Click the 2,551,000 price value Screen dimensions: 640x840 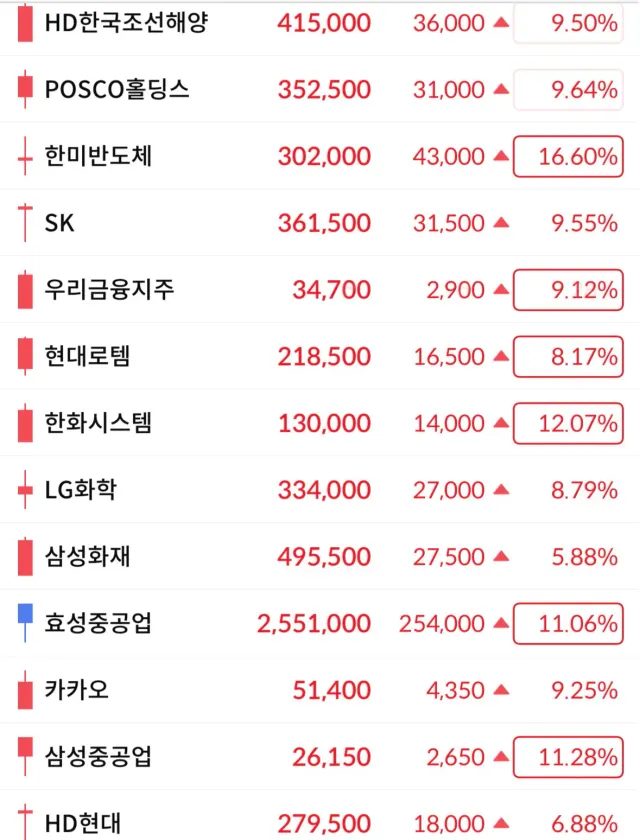coord(314,624)
